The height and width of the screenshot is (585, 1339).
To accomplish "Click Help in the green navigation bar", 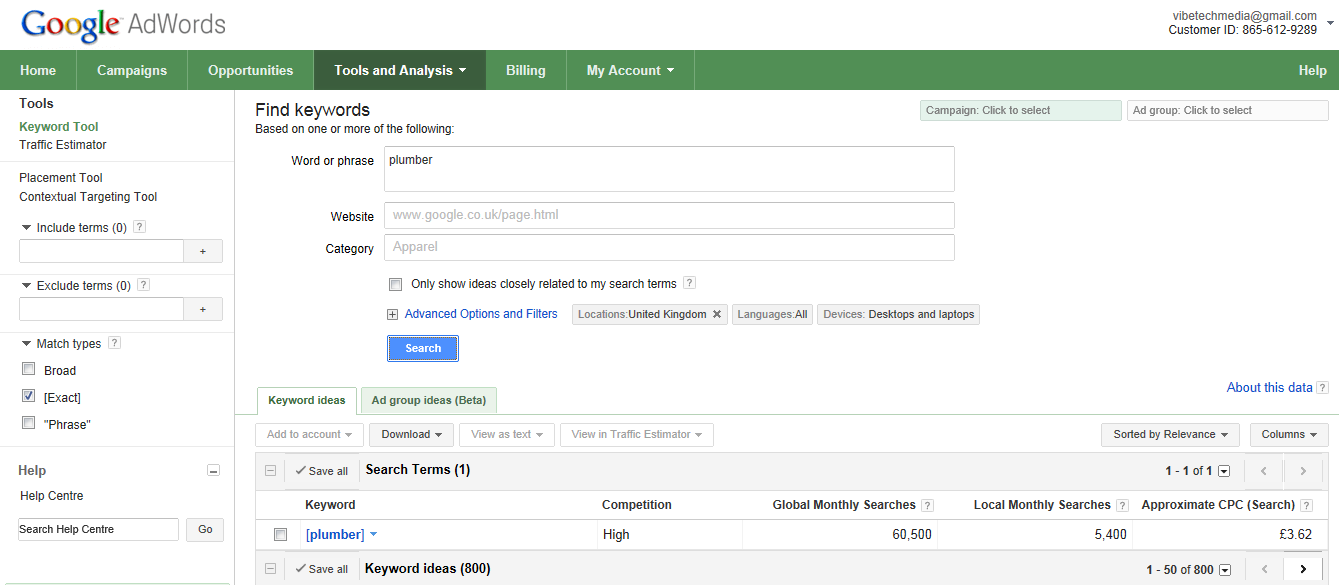I will 1312,70.
